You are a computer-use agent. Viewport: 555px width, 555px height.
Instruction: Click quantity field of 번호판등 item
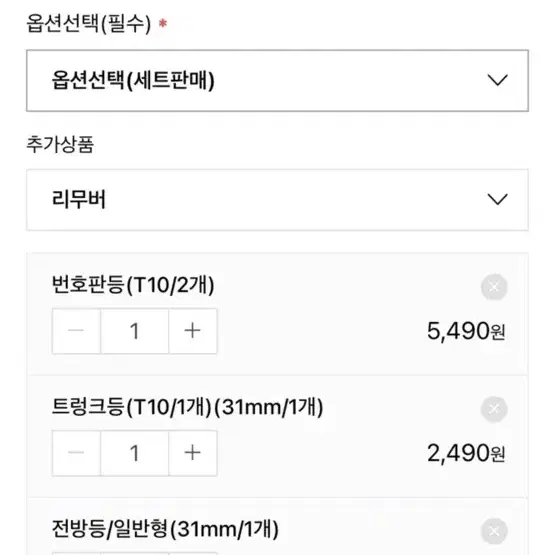tap(135, 331)
